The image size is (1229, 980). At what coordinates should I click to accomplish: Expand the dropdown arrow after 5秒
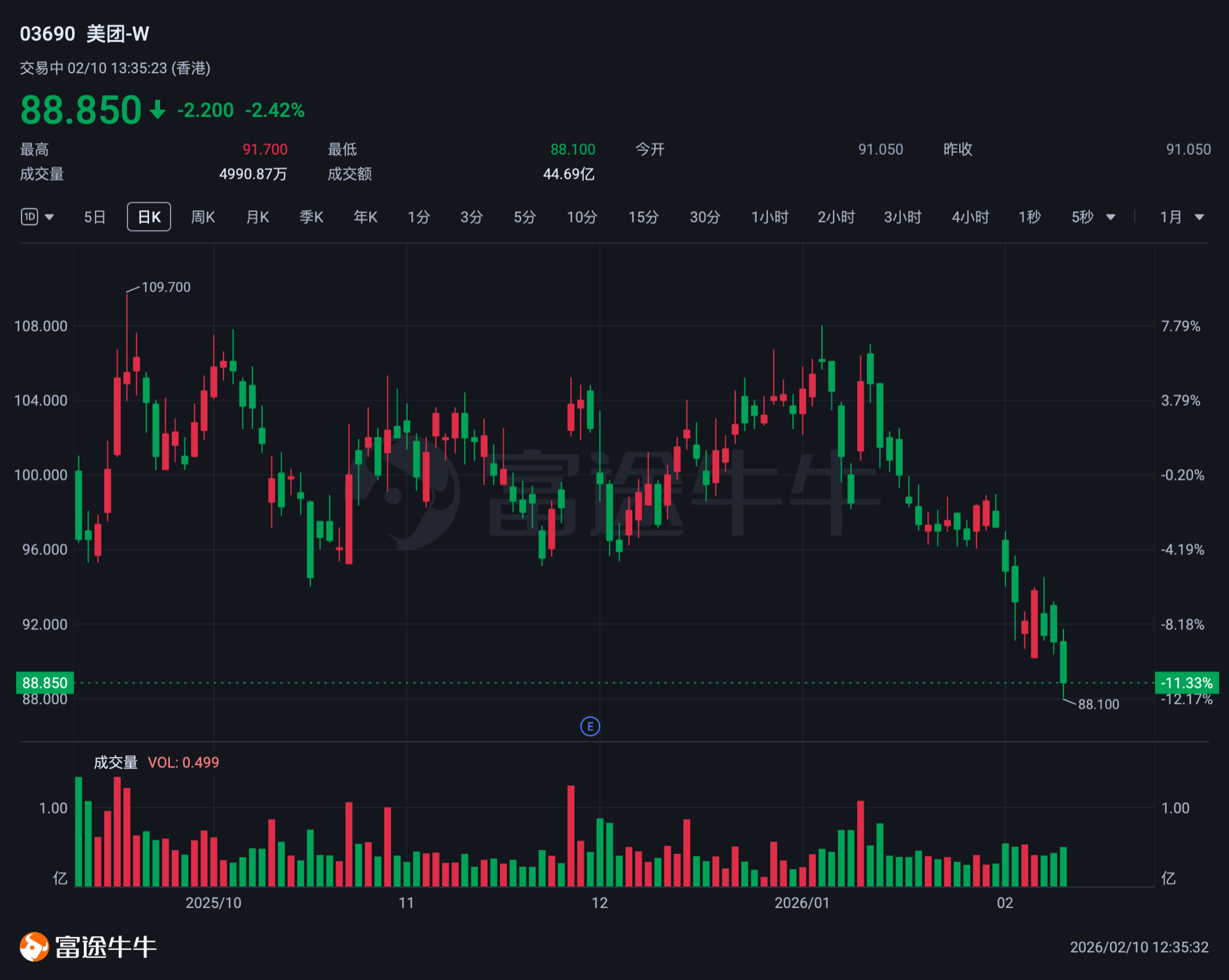[1111, 217]
